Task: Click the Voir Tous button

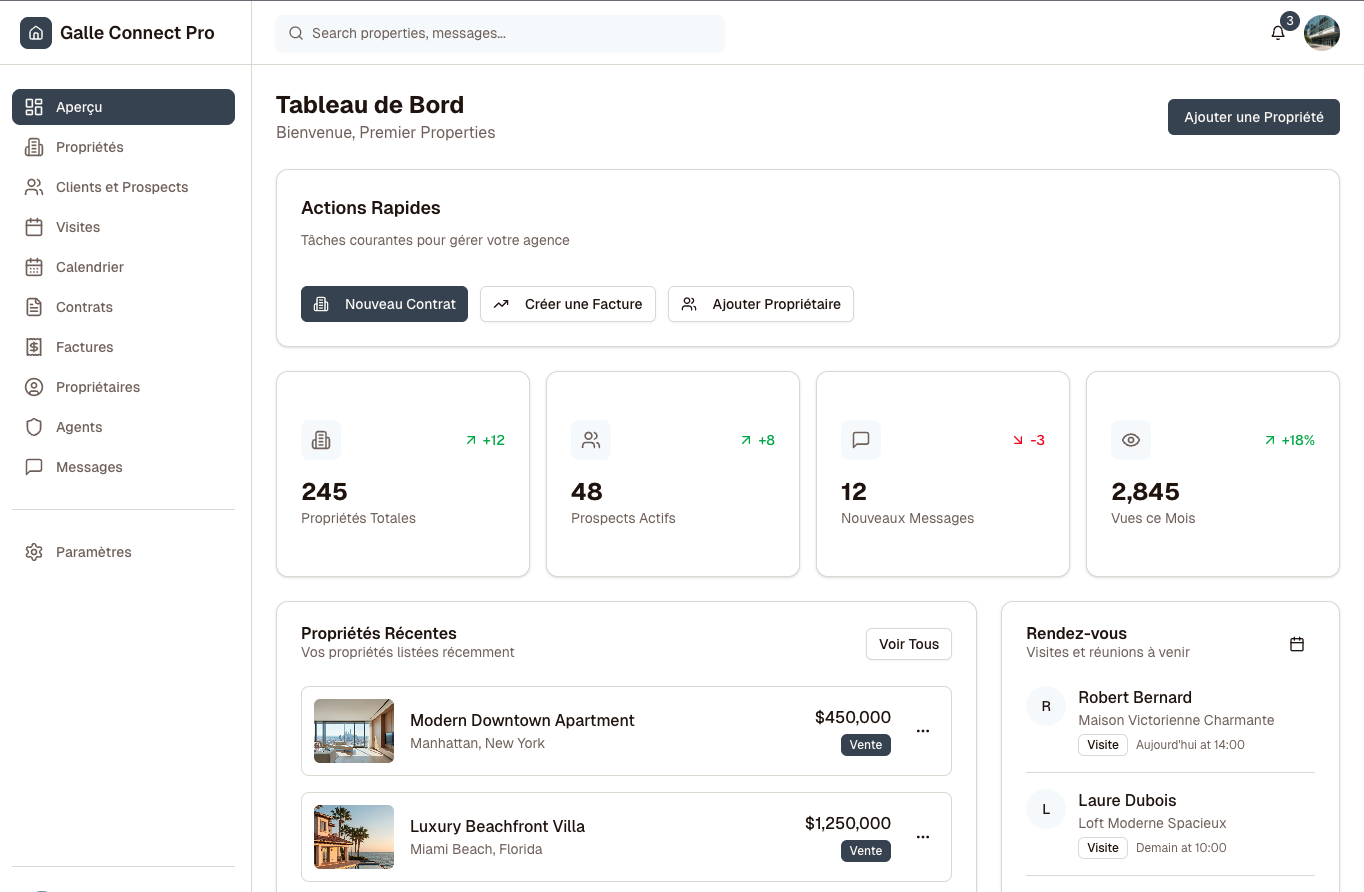Action: (908, 644)
